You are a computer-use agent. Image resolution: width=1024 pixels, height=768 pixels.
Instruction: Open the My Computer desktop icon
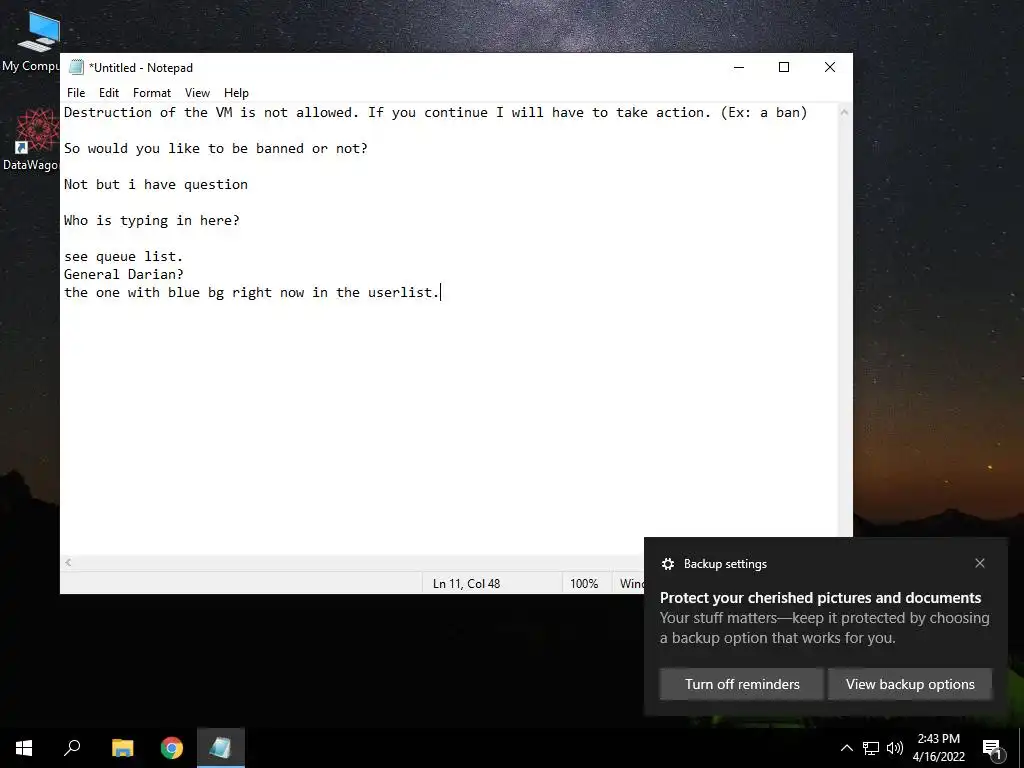click(31, 40)
